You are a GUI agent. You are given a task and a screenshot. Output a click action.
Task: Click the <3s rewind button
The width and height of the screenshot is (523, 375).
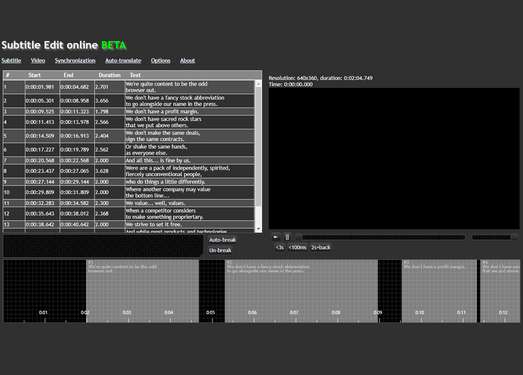(280, 248)
